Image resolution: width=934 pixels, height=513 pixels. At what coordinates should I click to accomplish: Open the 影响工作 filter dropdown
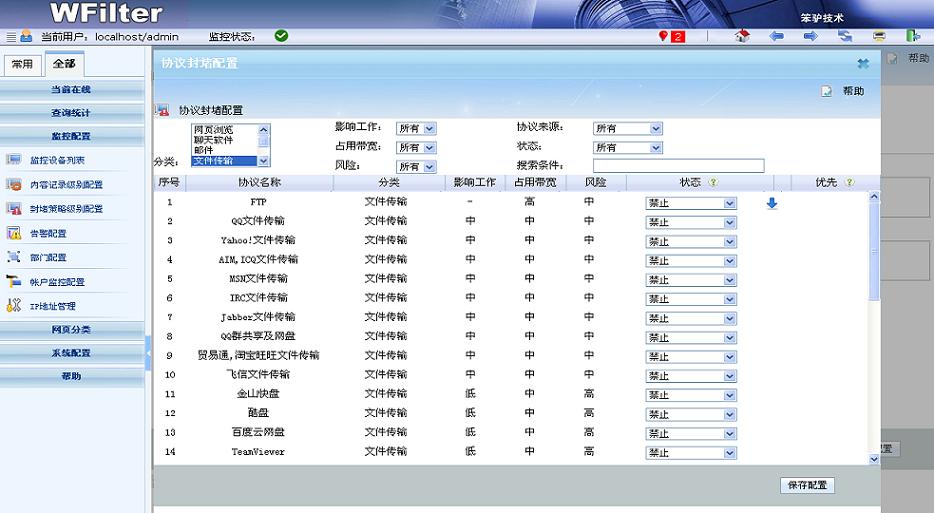tap(416, 128)
